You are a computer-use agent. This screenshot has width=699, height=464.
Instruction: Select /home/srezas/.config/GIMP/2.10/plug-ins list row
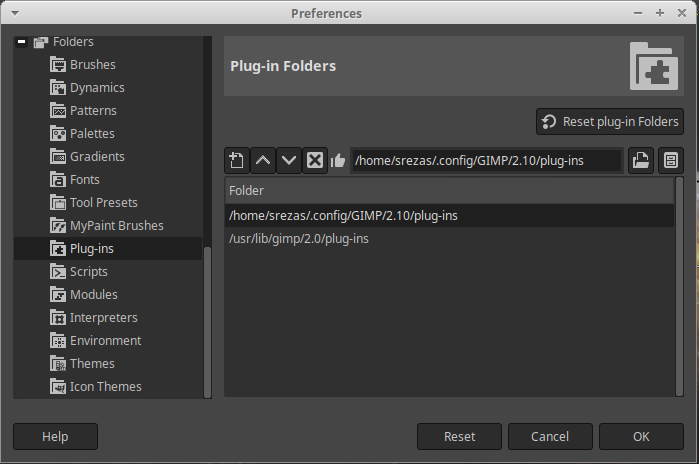point(449,216)
